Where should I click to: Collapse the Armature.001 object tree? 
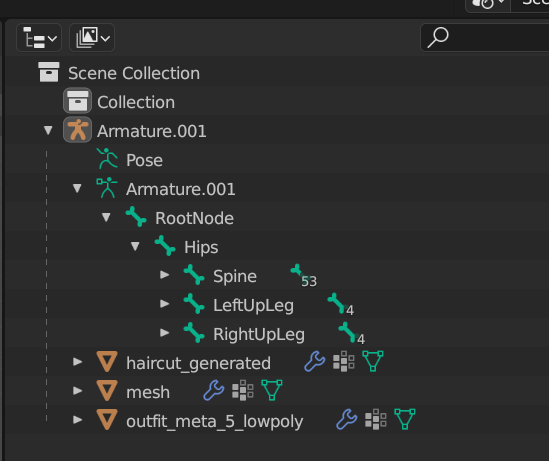click(48, 131)
